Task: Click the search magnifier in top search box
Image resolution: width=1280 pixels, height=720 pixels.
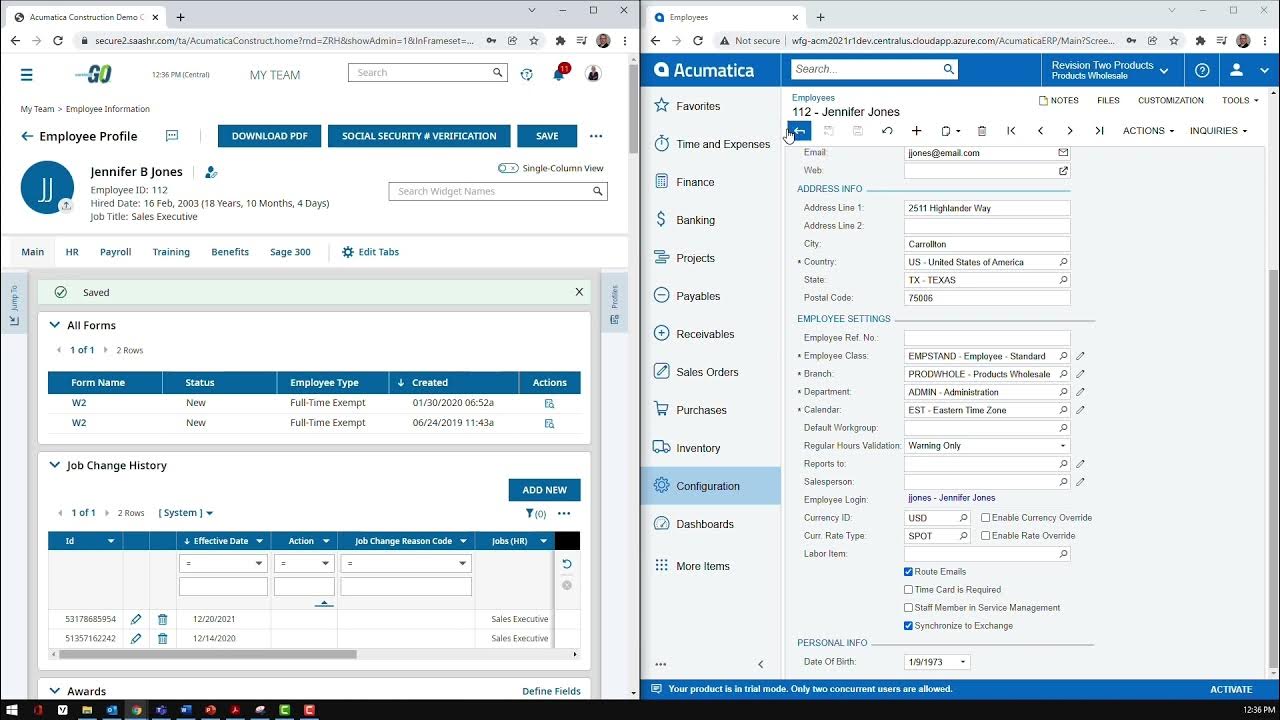Action: (x=497, y=73)
